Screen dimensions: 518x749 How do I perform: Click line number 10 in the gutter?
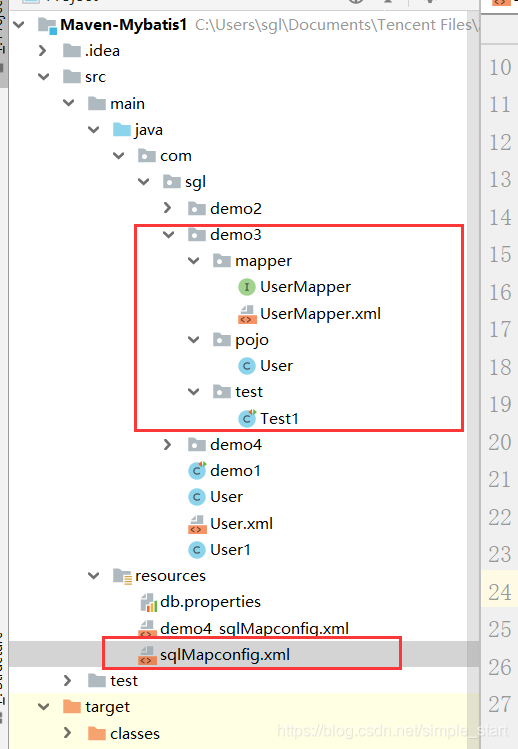click(500, 67)
